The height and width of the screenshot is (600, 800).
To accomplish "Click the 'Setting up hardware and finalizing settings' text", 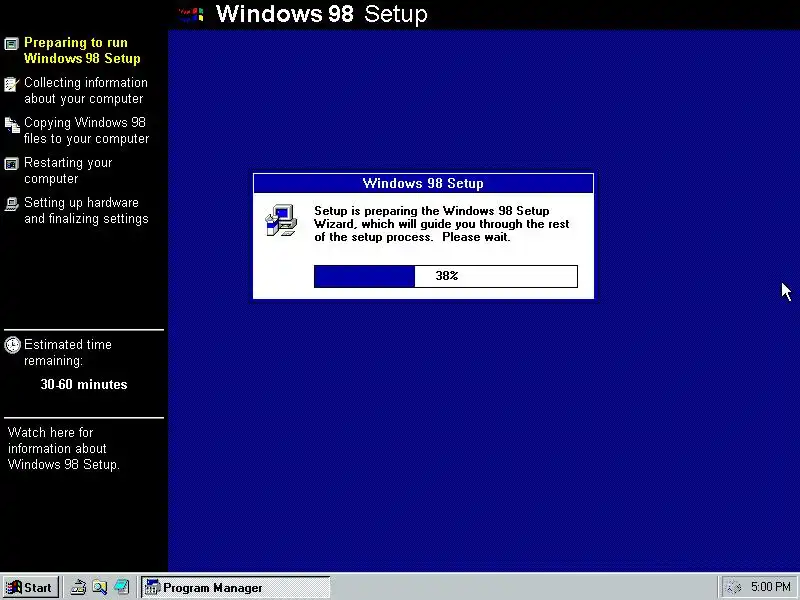I will click(x=86, y=210).
